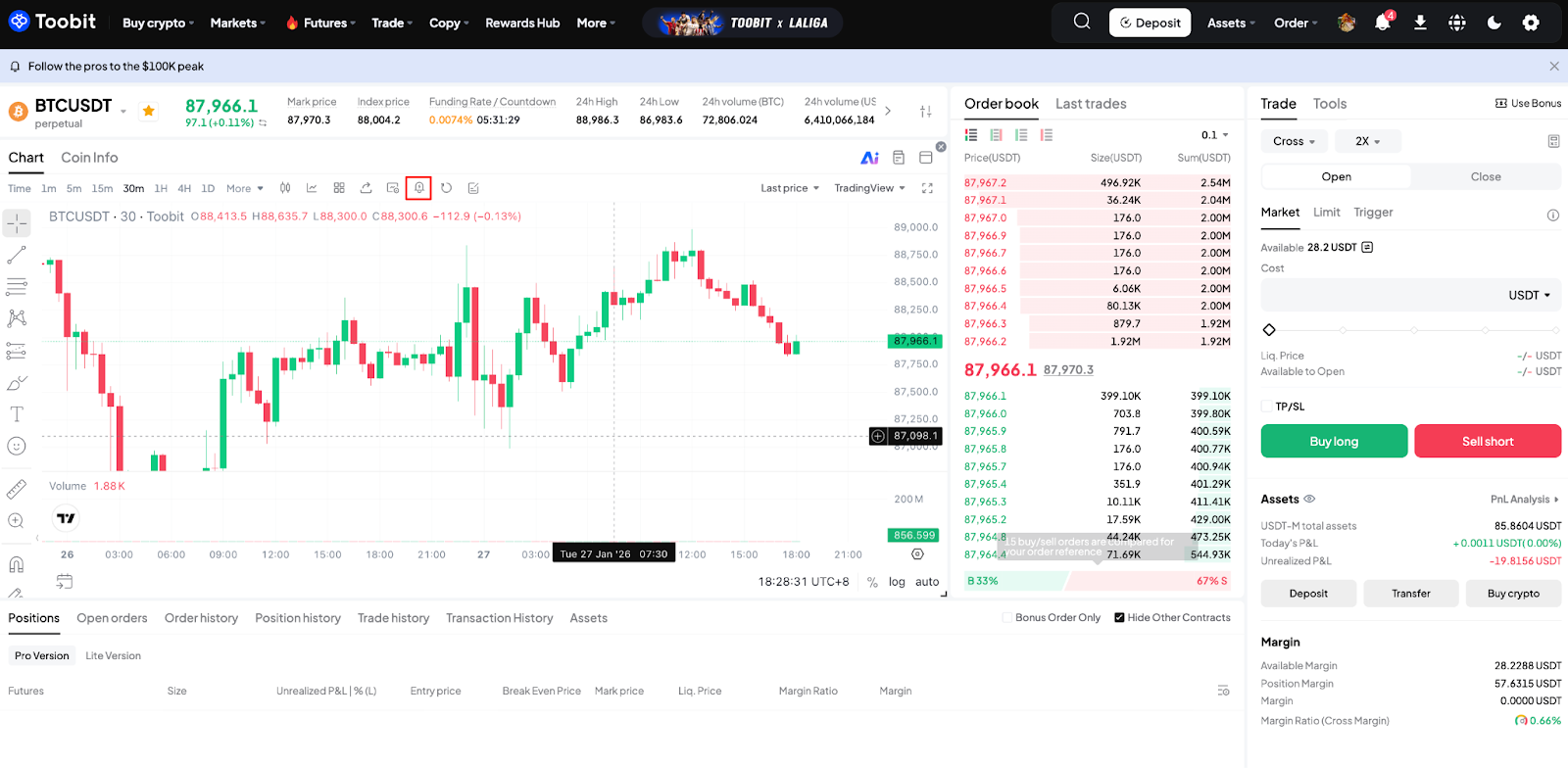Select the ruler measure tool
The height and width of the screenshot is (768, 1568).
click(x=17, y=489)
